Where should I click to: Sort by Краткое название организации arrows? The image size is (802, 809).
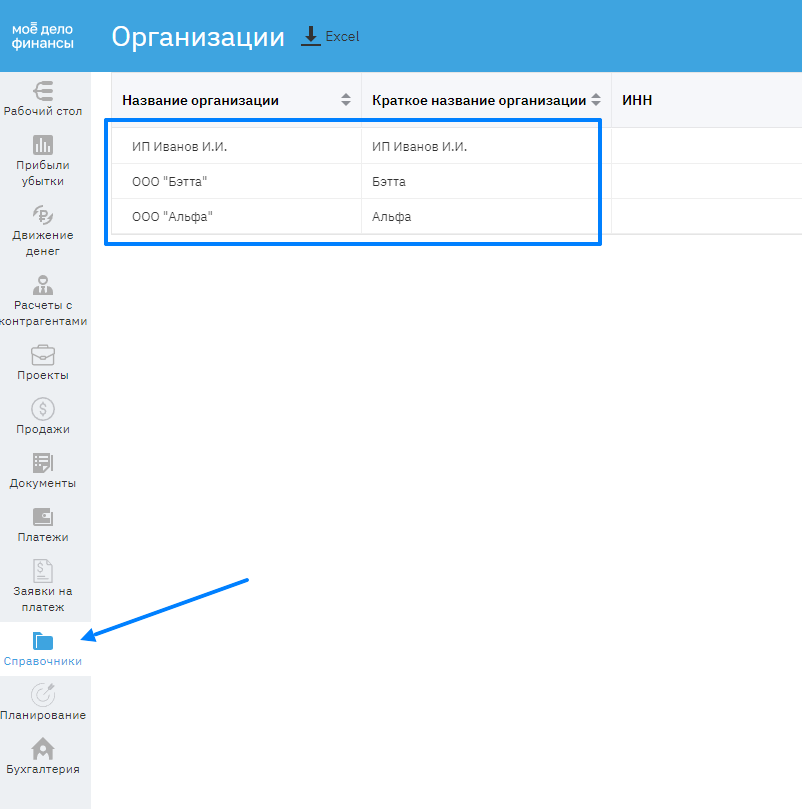click(596, 100)
